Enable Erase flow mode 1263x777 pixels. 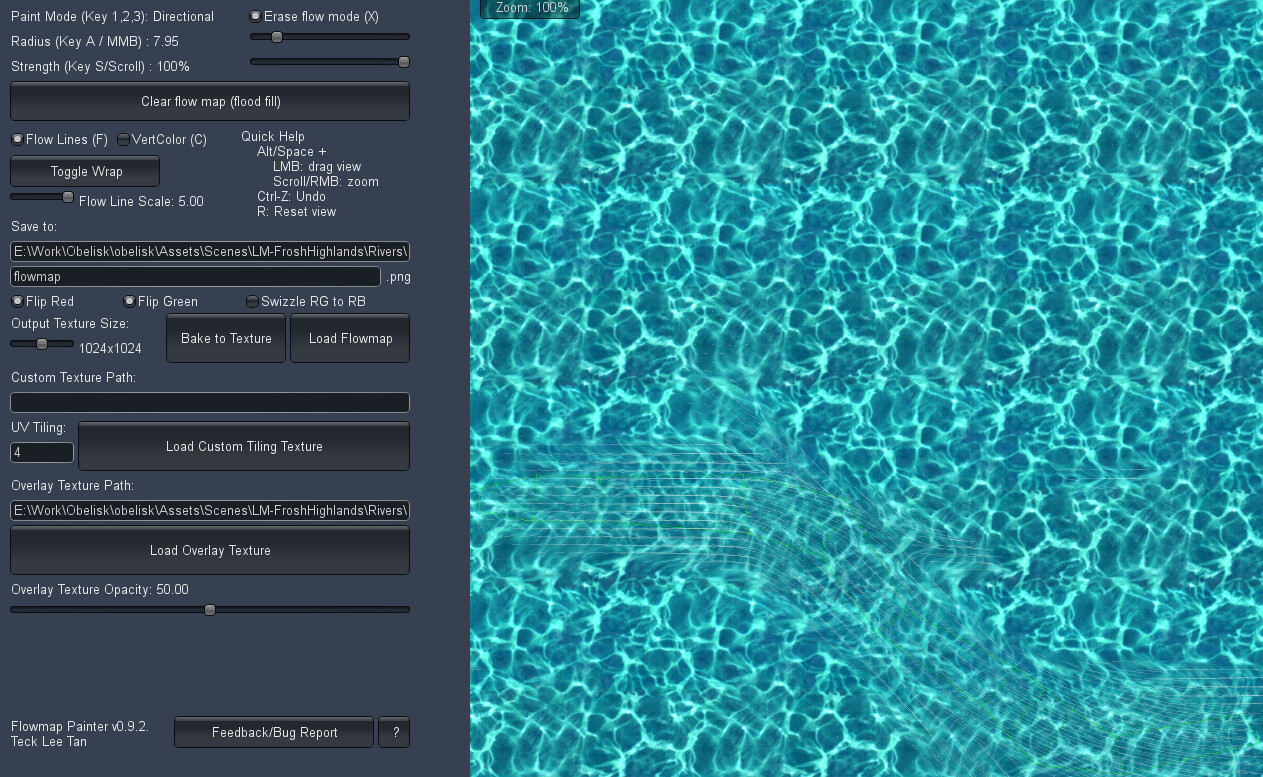pos(255,16)
